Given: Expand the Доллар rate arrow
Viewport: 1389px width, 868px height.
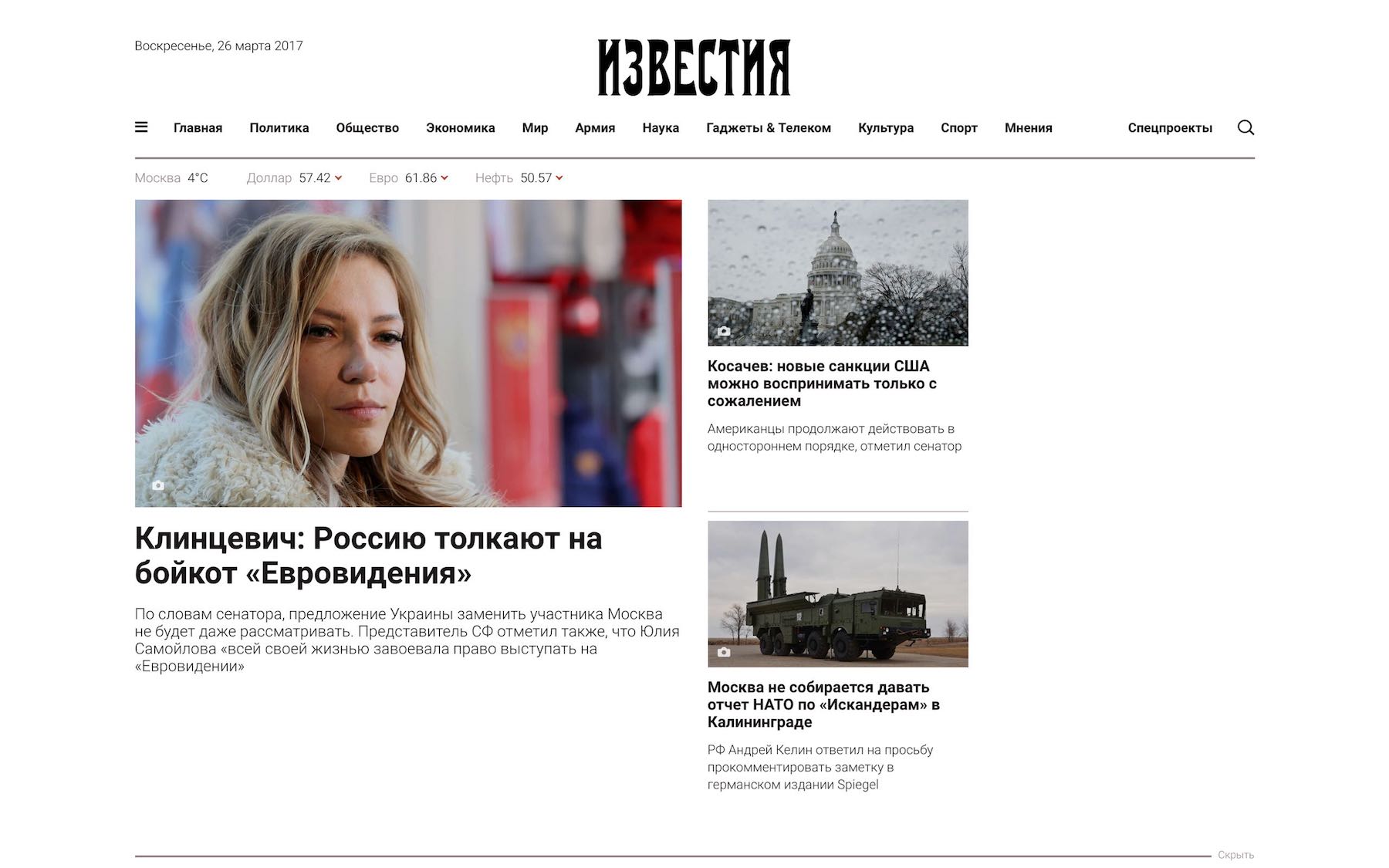Looking at the screenshot, I should click(x=339, y=178).
